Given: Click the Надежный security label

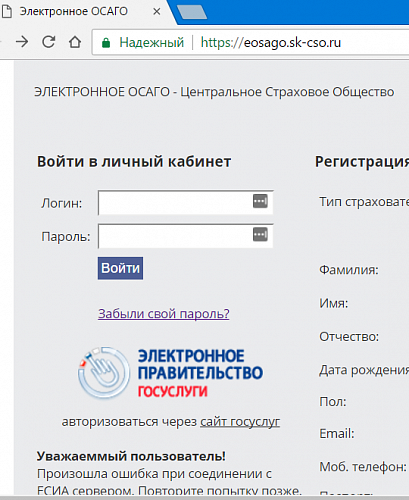Looking at the screenshot, I should [x=152, y=43].
